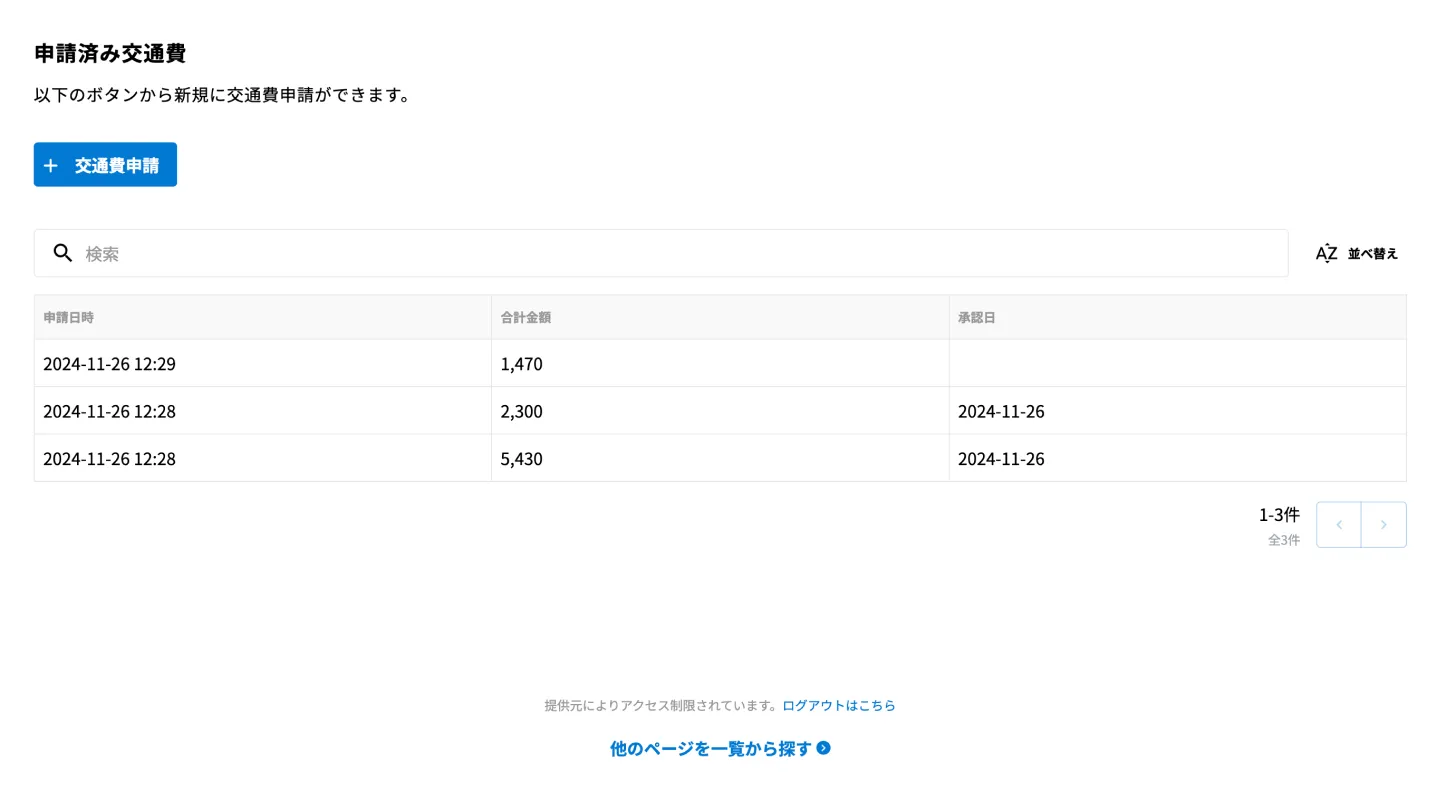1440x810 pixels.
Task: Open the 並べ替え sort options
Action: click(1372, 254)
